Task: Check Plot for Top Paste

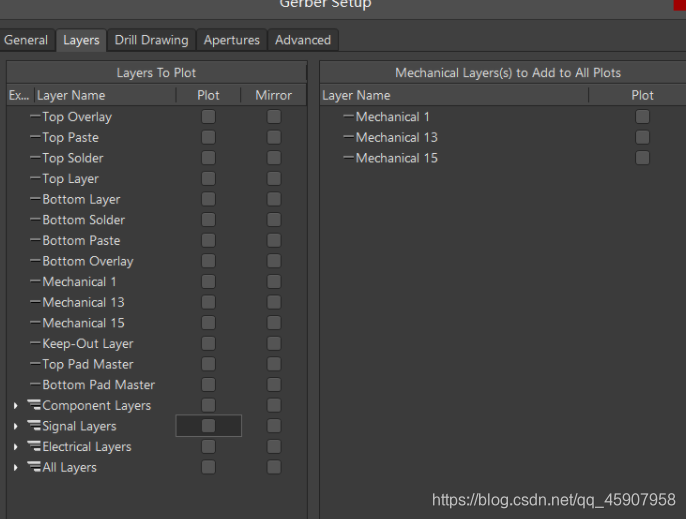Action: click(208, 137)
